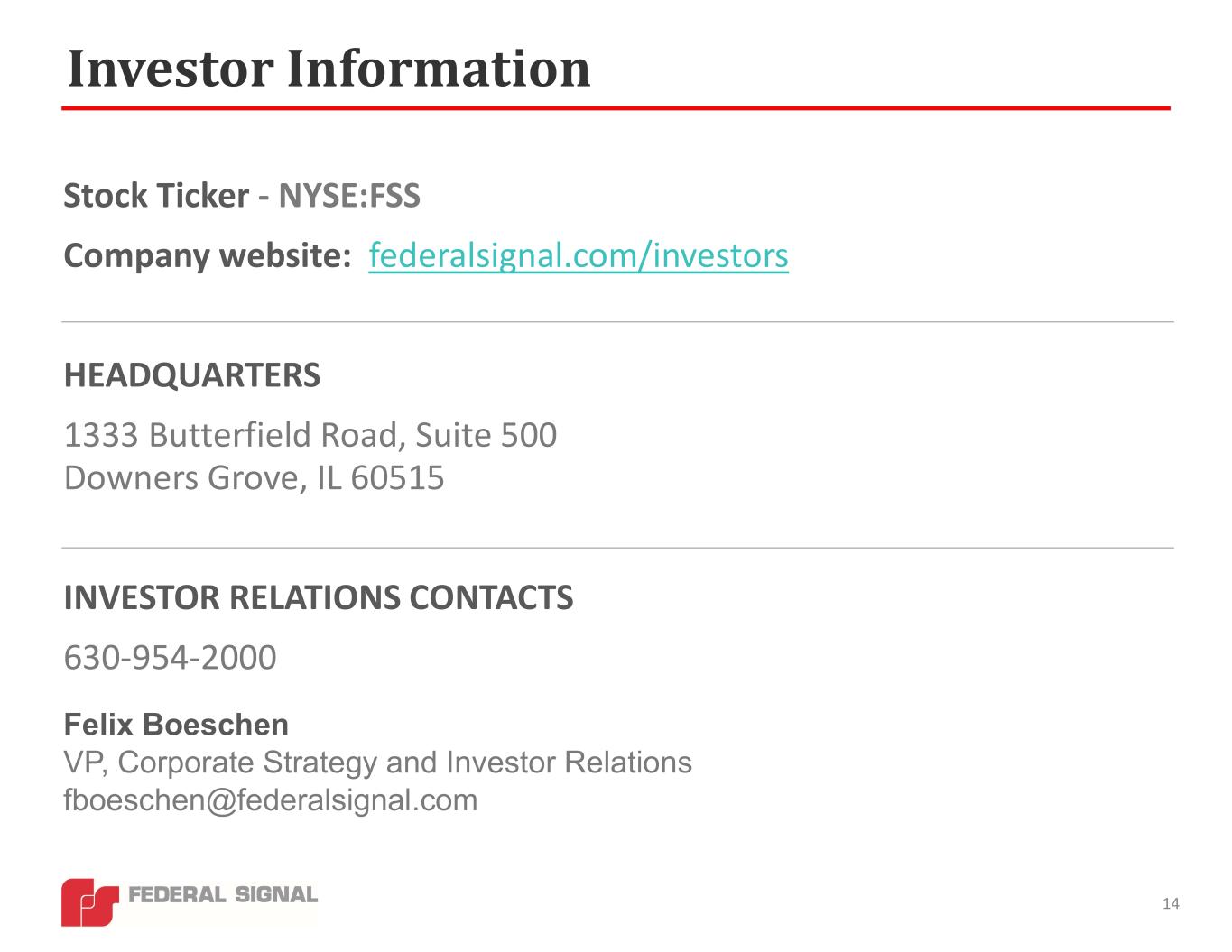Click the gray divider above Investor Relations Contacts
Image resolution: width=1232 pixels, height=952 pixels.
(x=617, y=547)
